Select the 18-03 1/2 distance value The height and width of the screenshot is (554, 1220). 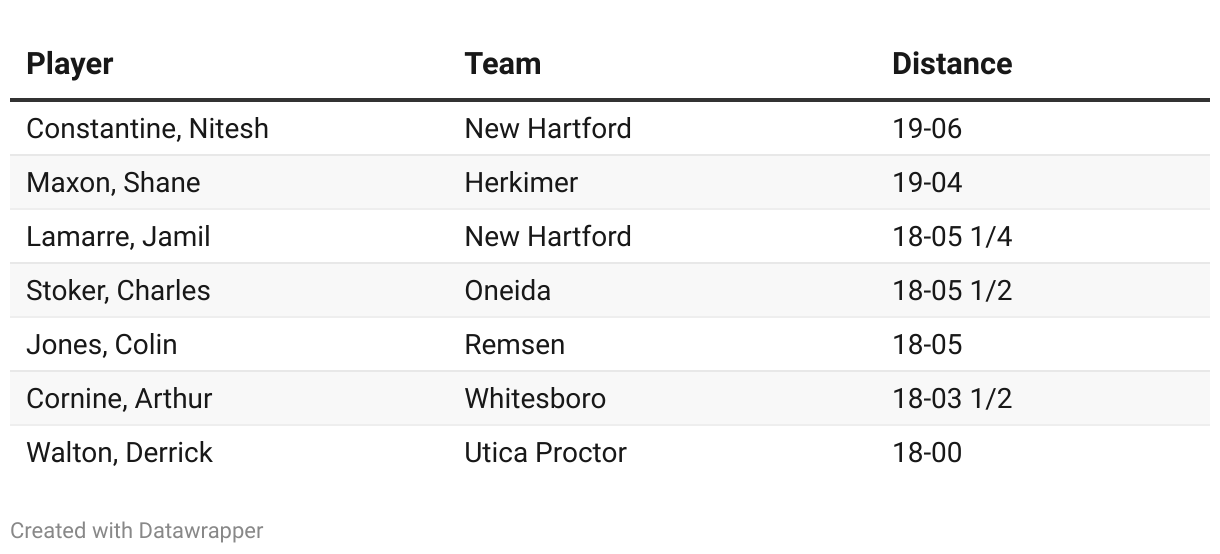click(x=952, y=399)
